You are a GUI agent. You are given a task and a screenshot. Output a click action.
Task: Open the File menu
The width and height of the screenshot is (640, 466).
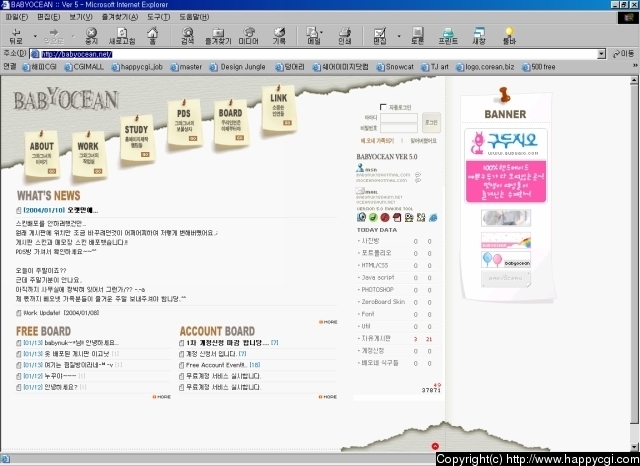[x=17, y=17]
